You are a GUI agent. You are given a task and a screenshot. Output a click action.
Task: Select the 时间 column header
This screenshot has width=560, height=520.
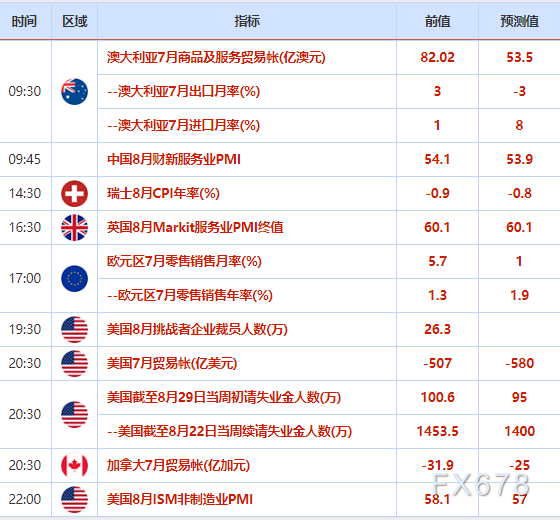click(24, 21)
